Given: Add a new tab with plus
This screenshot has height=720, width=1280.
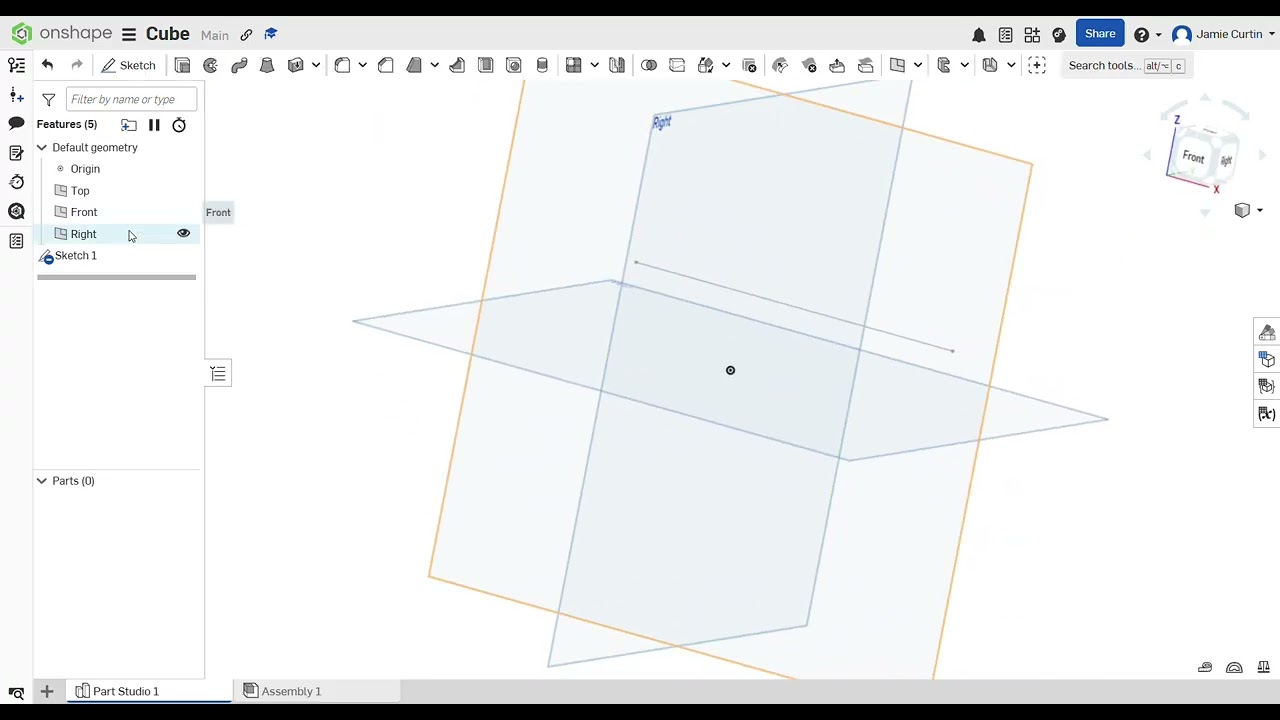Looking at the screenshot, I should 46,691.
